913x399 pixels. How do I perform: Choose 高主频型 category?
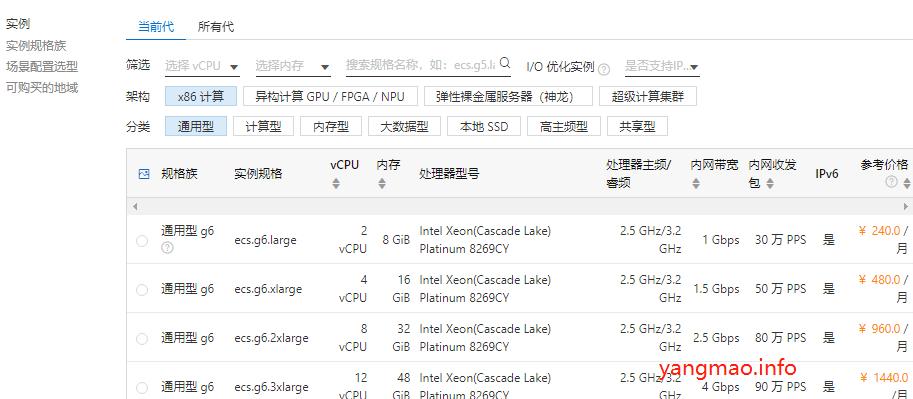pos(564,126)
